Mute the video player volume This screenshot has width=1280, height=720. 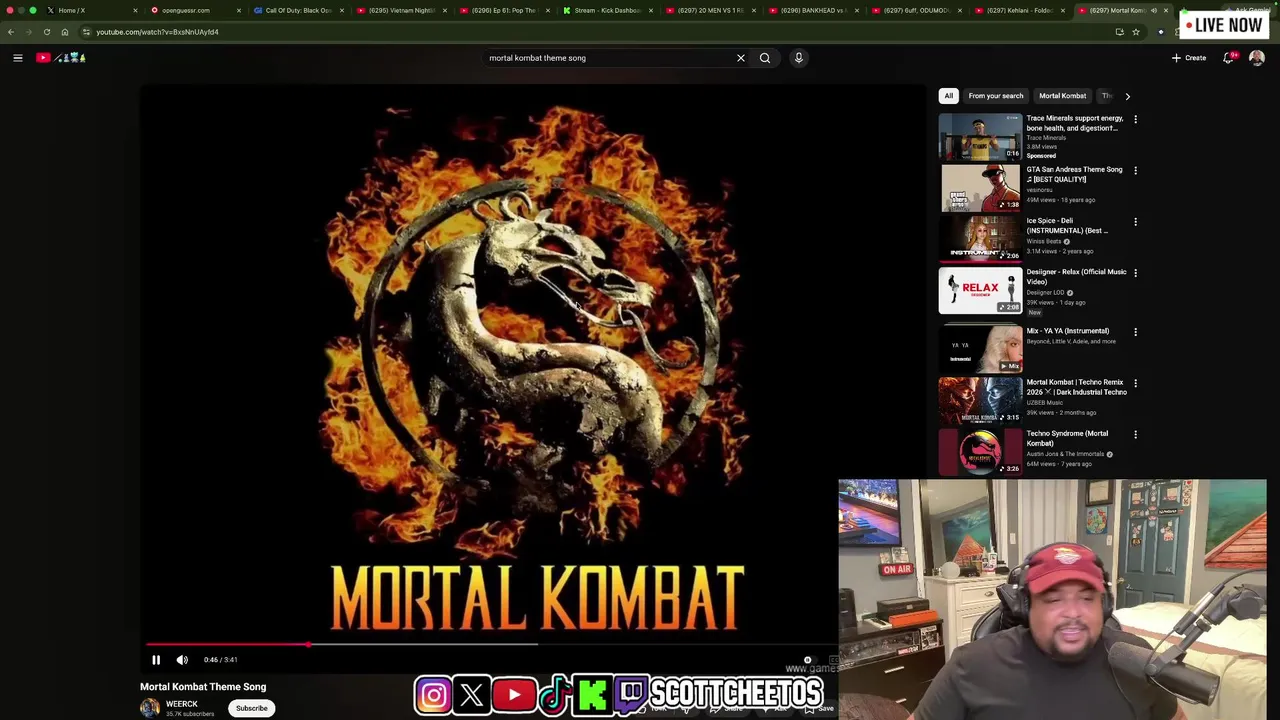click(x=182, y=660)
